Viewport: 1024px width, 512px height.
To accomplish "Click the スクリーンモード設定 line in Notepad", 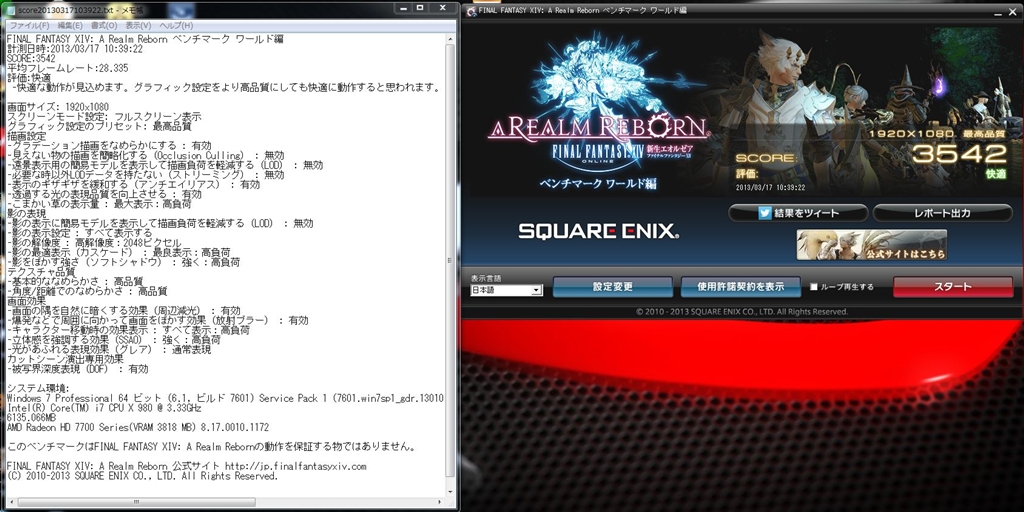I will pos(104,116).
